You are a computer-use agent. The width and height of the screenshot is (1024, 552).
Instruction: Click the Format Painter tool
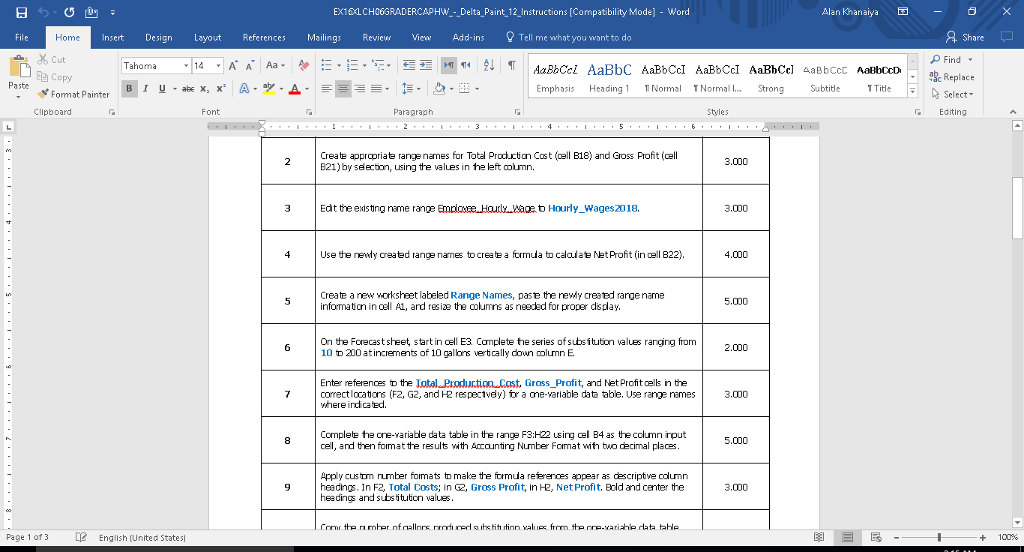click(76, 94)
